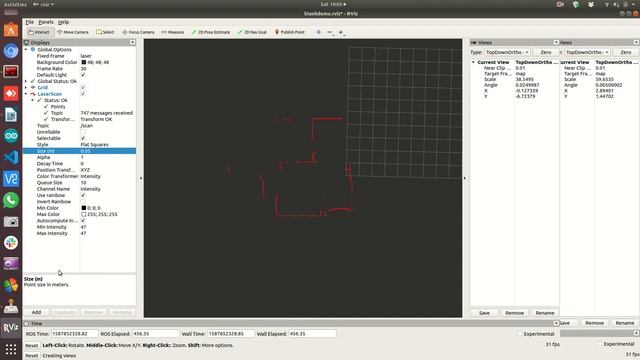The height and width of the screenshot is (360, 640).
Task: Select the Interact tool
Action: [39, 32]
